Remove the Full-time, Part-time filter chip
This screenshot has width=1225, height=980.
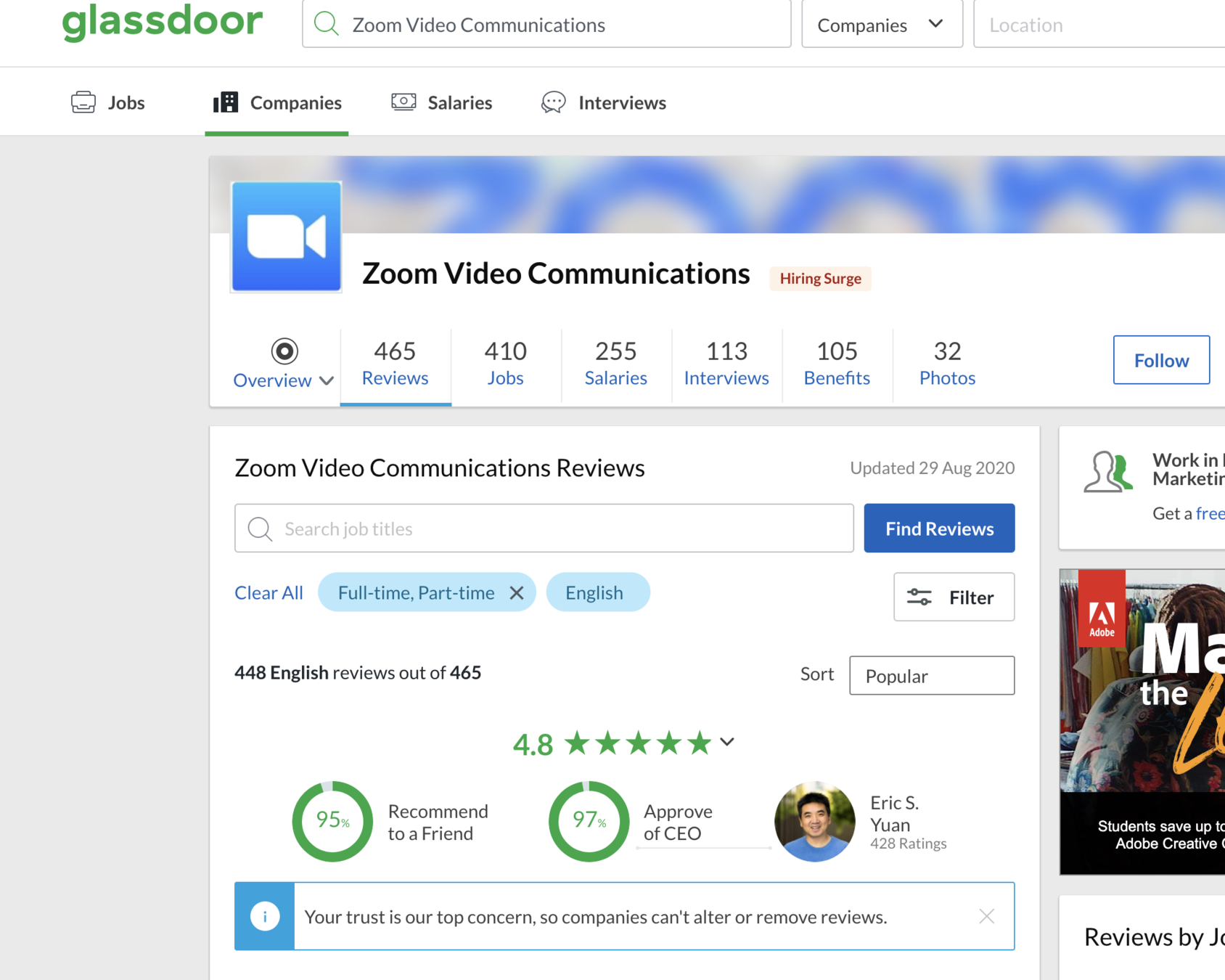[516, 593]
